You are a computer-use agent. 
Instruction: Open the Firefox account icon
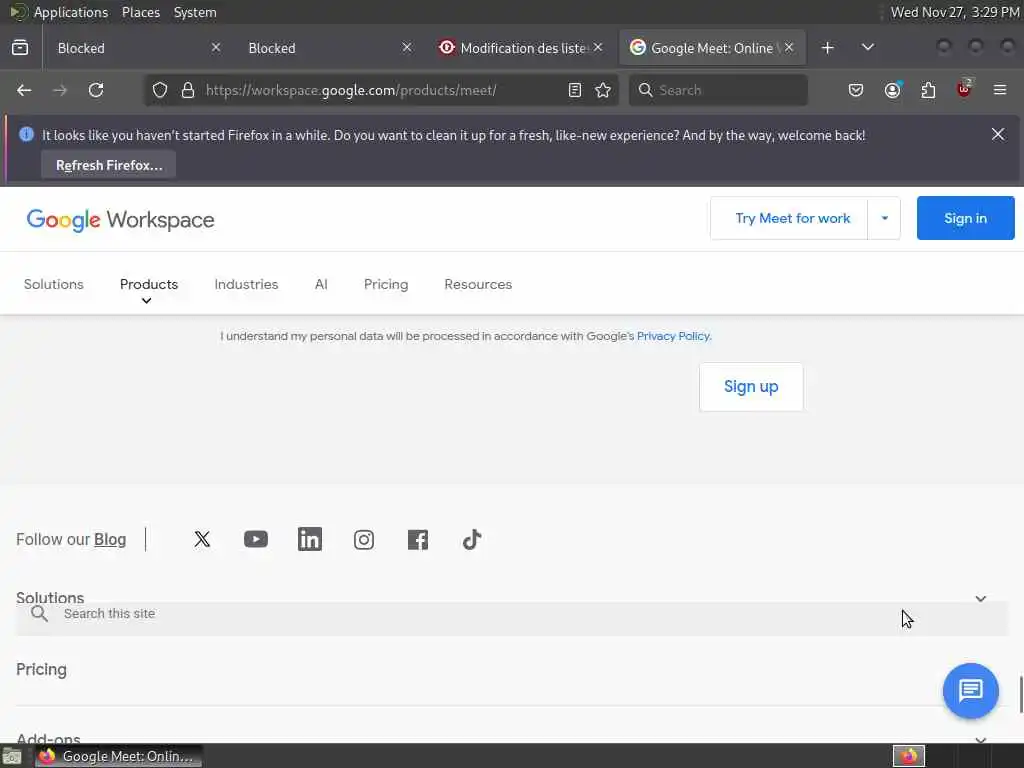point(892,90)
